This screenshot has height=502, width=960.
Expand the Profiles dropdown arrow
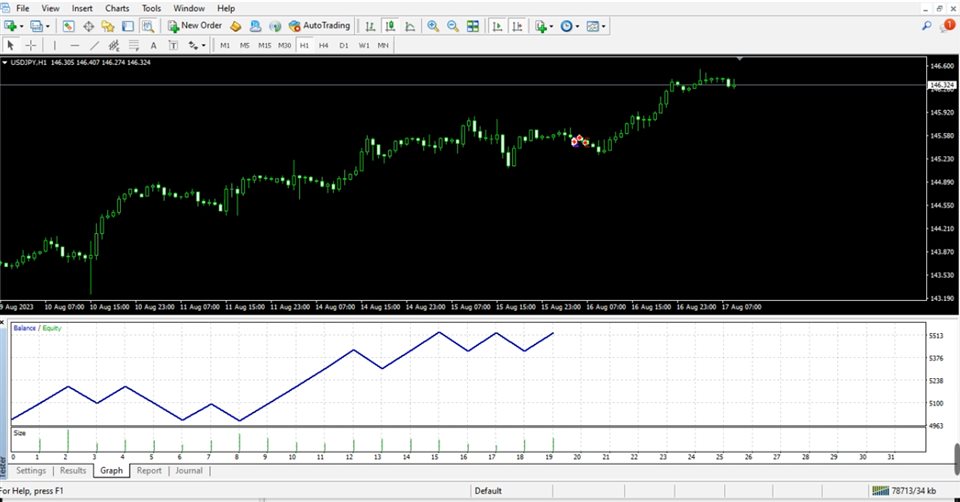48,26
